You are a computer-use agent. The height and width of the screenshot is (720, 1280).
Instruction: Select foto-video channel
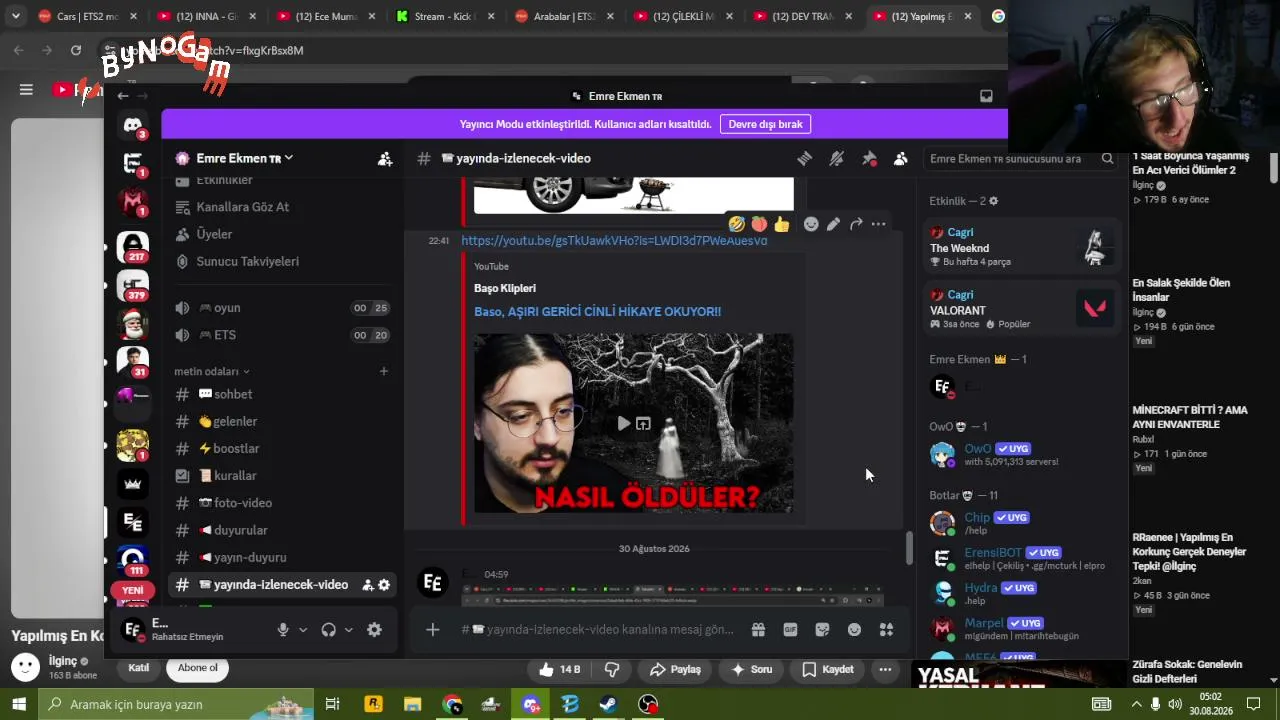click(x=281, y=503)
